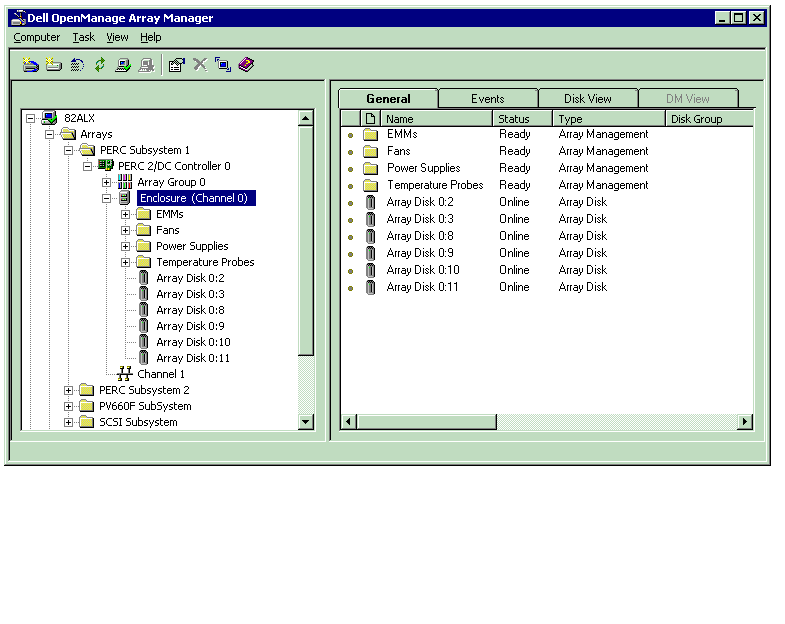
Task: Expand the SCSI Subsystem node
Action: click(x=69, y=422)
